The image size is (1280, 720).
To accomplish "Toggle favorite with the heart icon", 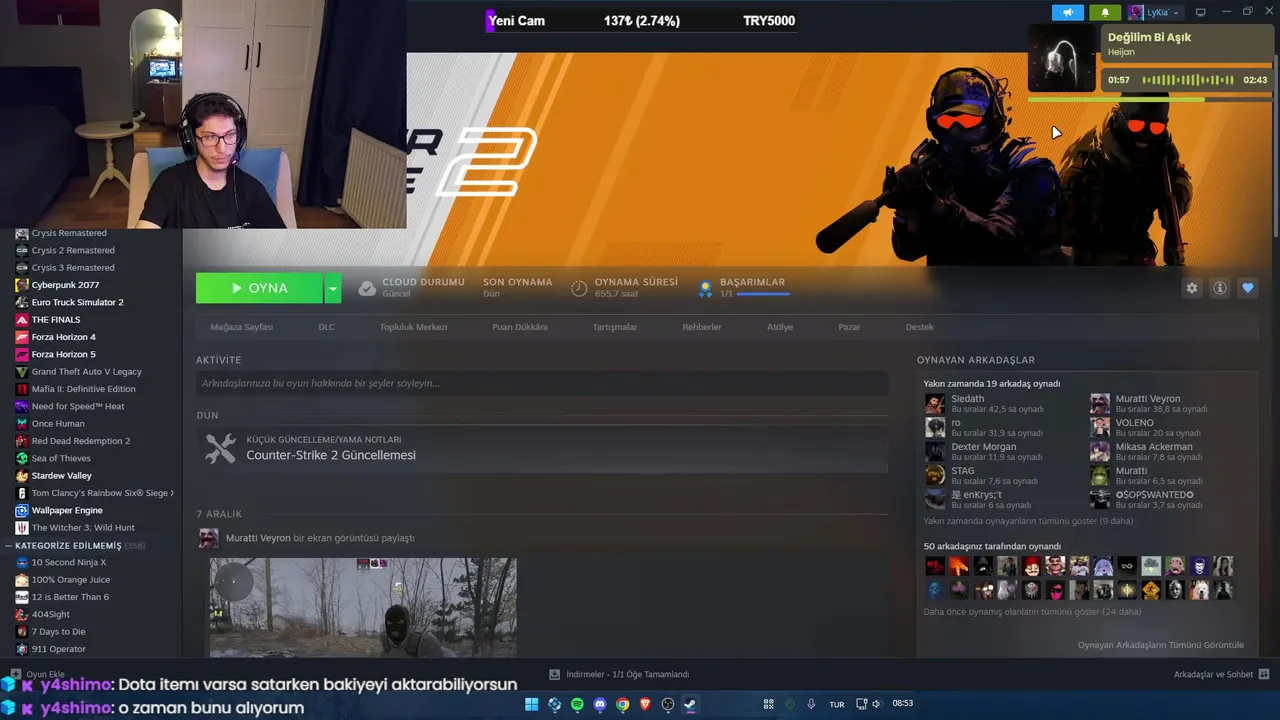I will click(1248, 288).
